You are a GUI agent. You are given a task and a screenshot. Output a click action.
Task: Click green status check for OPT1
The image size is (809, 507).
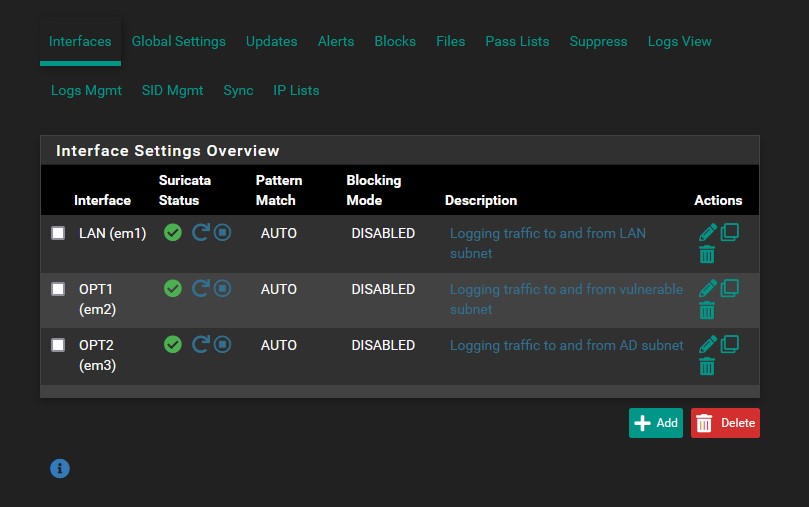[173, 288]
